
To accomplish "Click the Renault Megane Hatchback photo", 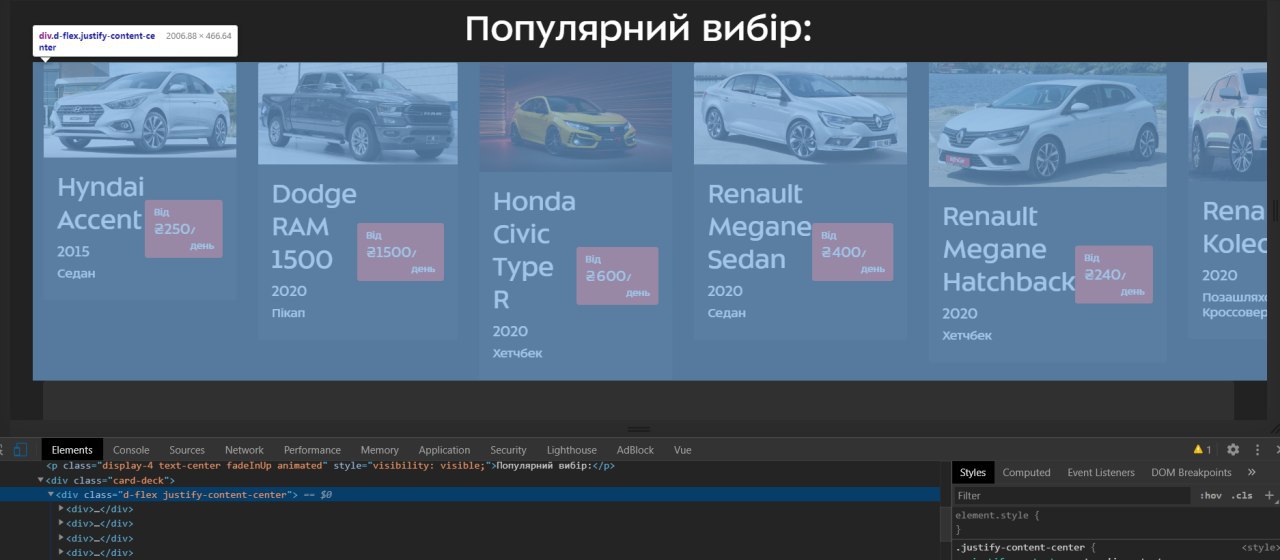I will 1047,125.
